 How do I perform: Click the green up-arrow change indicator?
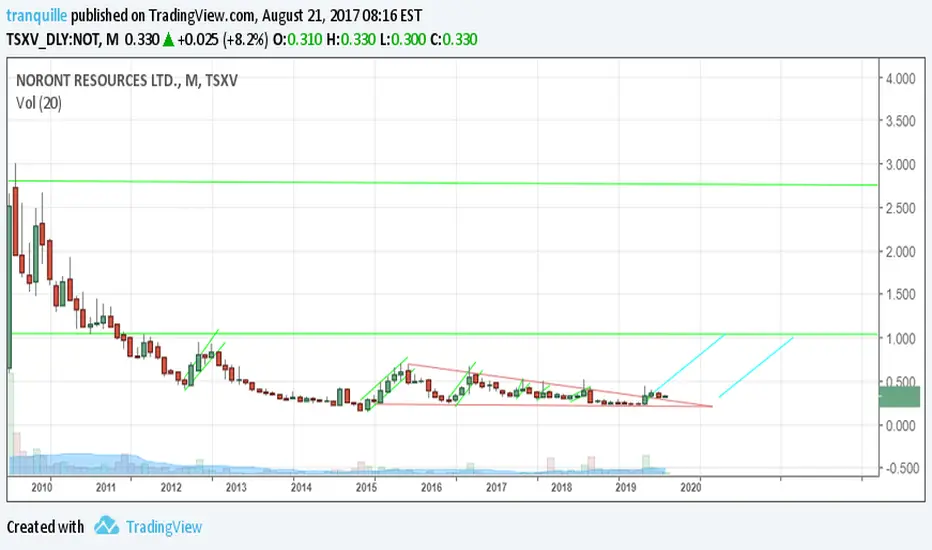click(x=169, y=40)
